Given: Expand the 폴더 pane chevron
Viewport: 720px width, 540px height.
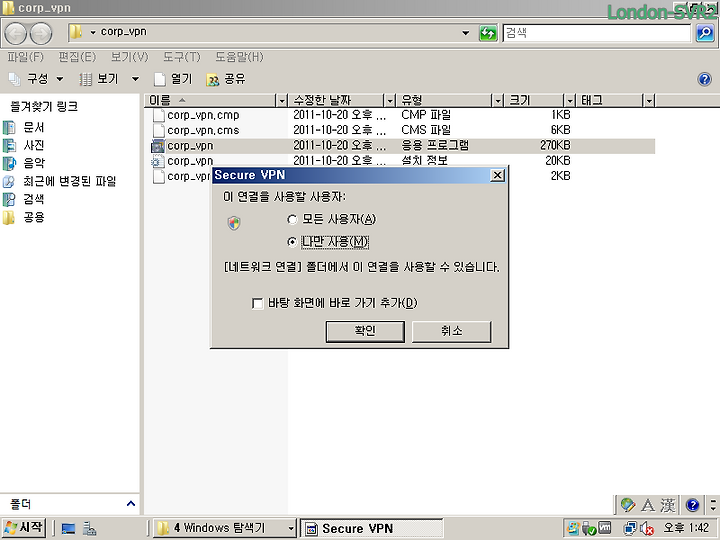Looking at the screenshot, I should pos(131,504).
